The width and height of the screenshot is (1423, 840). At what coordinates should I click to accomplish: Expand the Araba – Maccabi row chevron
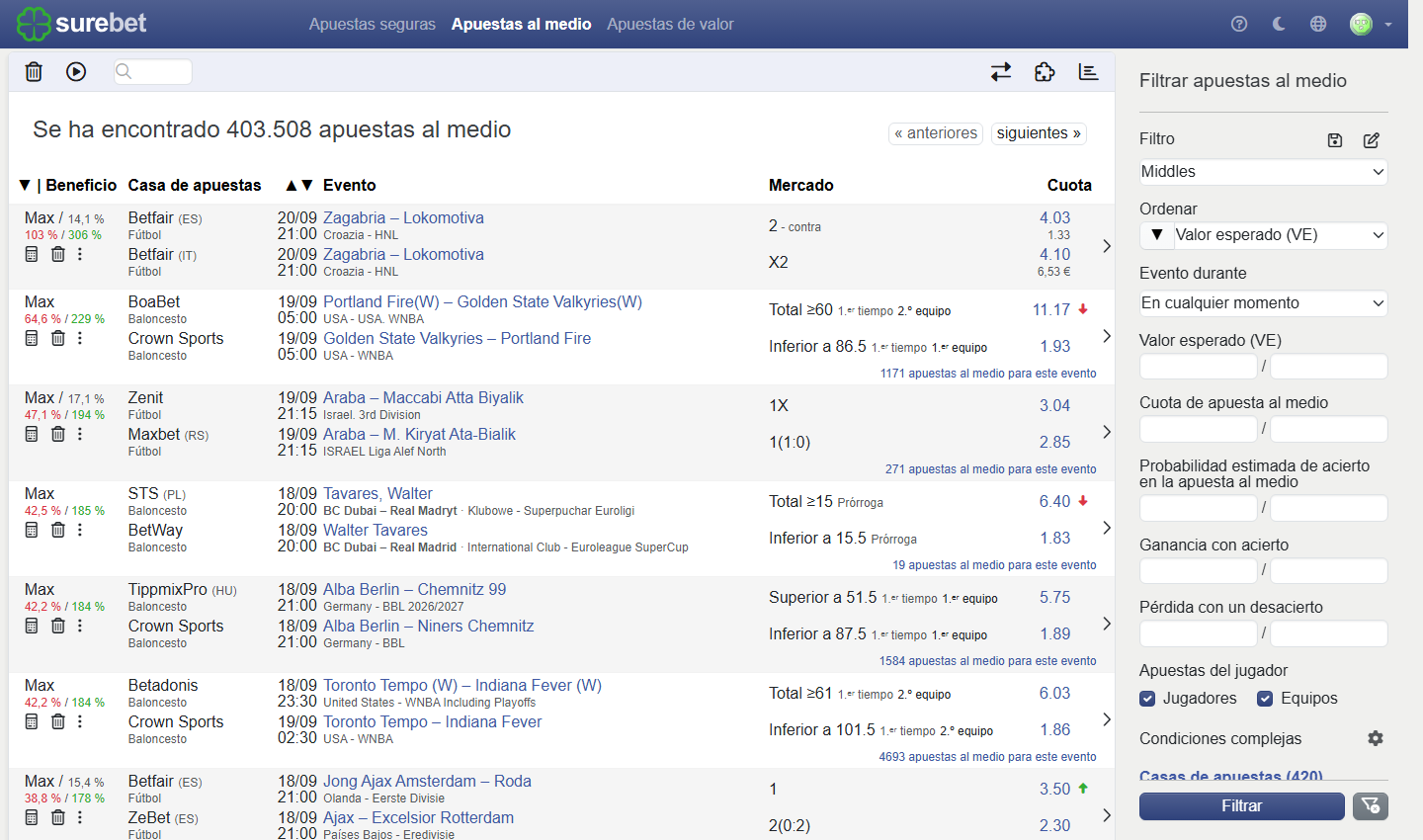pos(1107,432)
